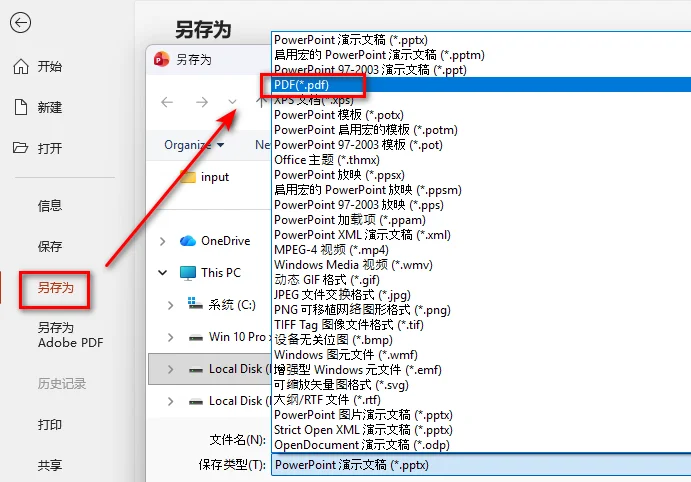Open the 信息 backstage tab
The image size is (691, 482).
click(50, 205)
